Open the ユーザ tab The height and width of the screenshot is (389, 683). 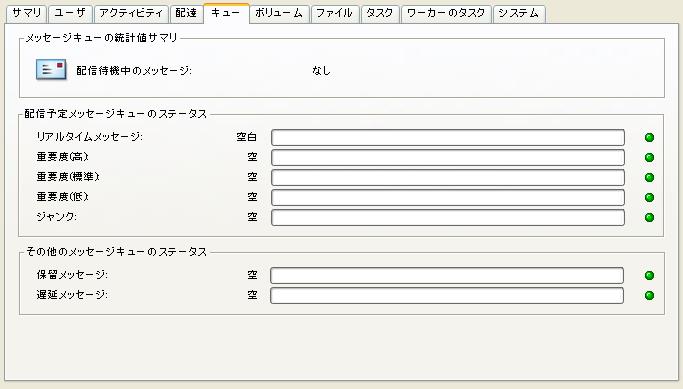coord(70,14)
